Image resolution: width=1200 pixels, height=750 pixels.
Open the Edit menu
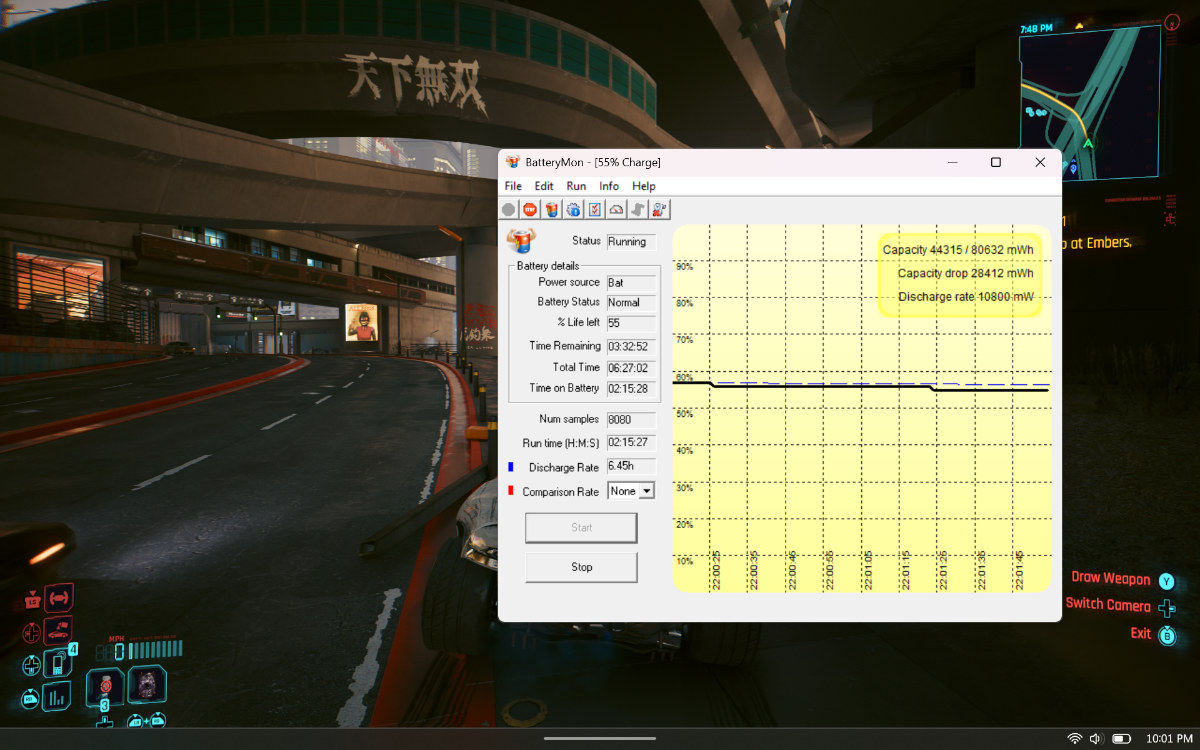coord(544,186)
